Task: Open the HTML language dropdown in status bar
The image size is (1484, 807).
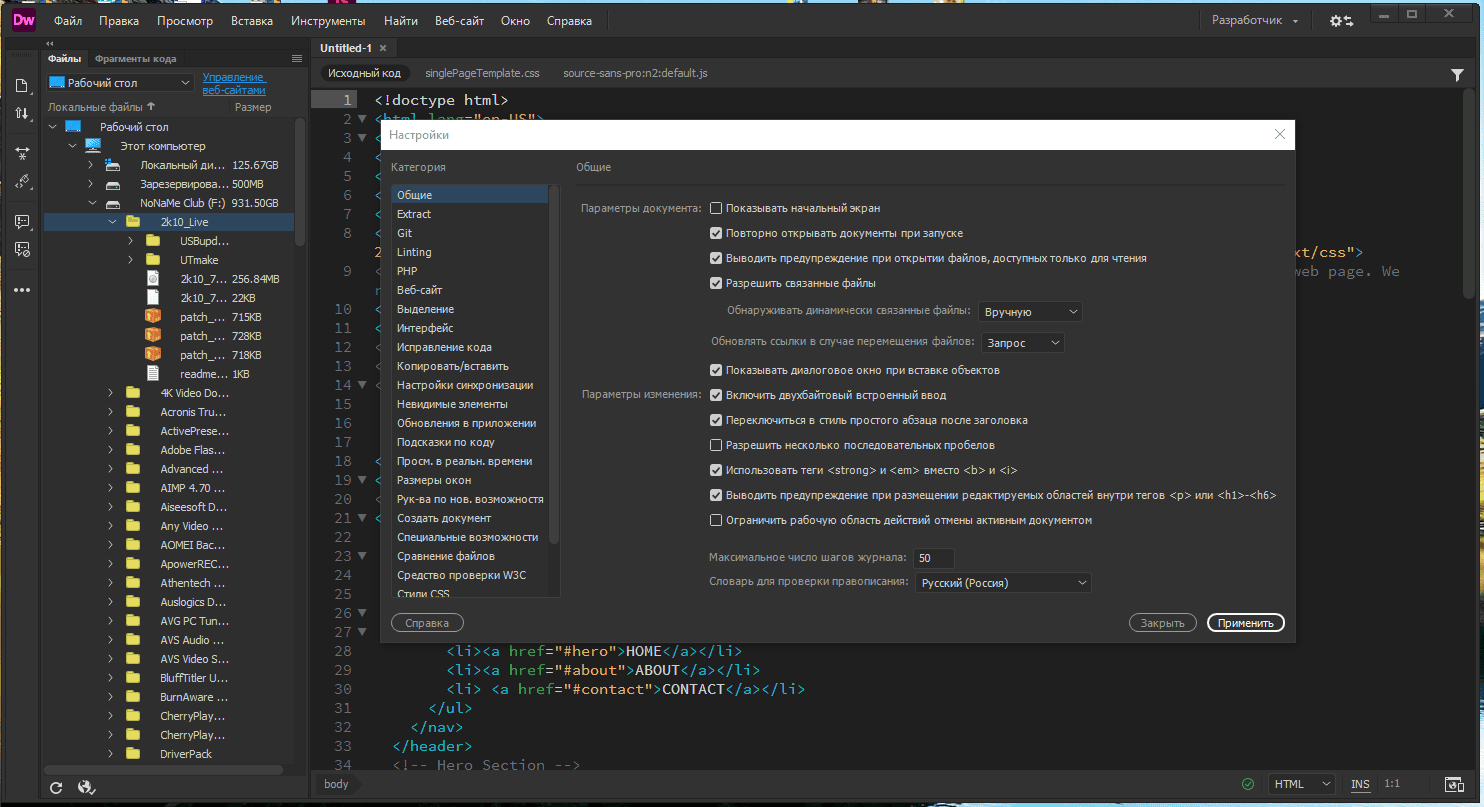Action: [x=1302, y=785]
